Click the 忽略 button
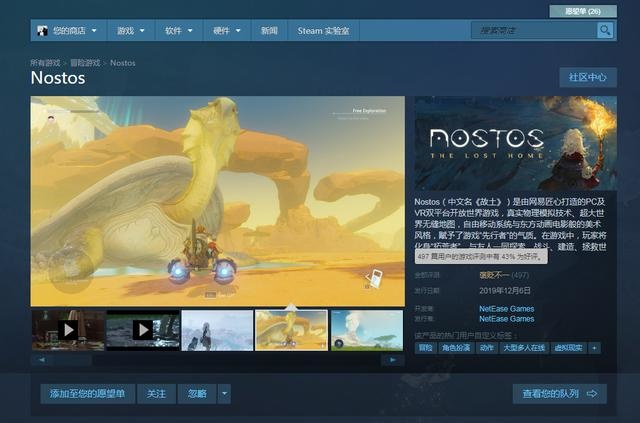640x423 pixels. pos(197,394)
